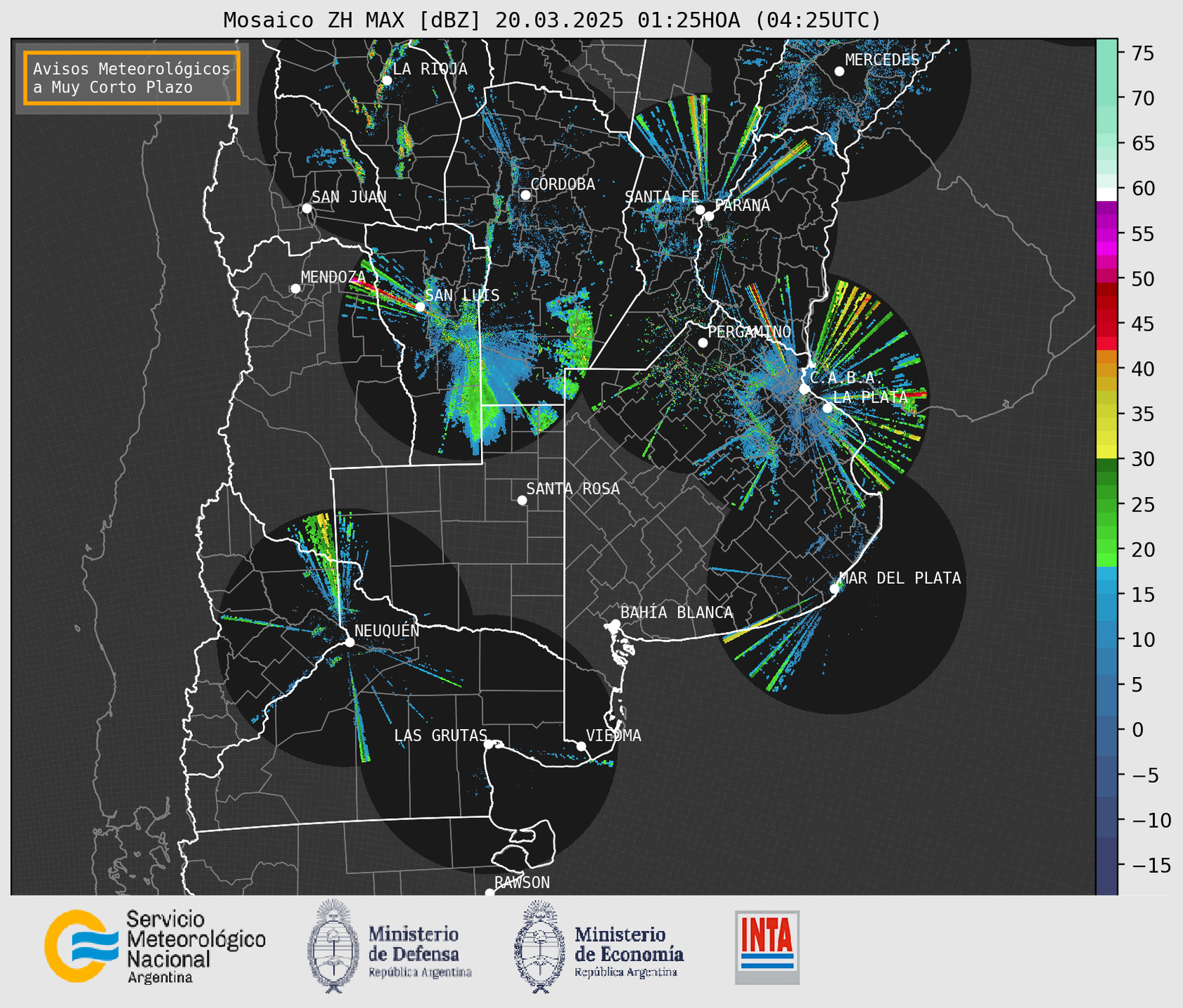1183x1008 pixels.
Task: Click the SANTA ROSA label text
Action: click(573, 489)
